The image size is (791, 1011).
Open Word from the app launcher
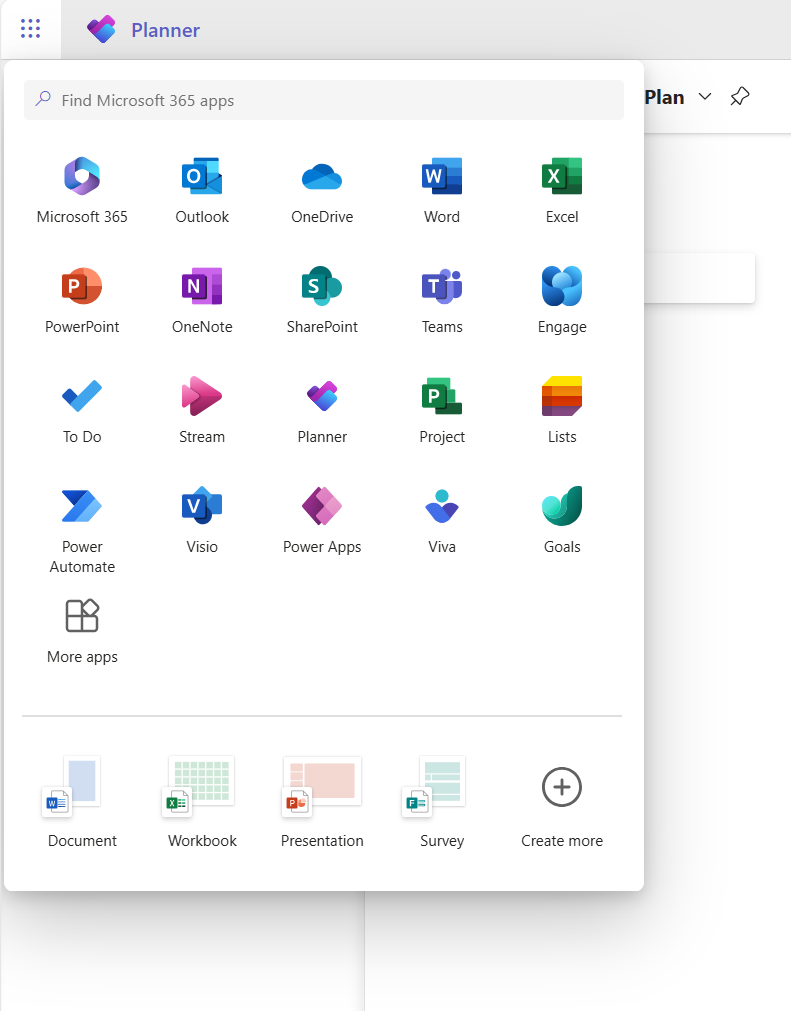[x=442, y=178]
